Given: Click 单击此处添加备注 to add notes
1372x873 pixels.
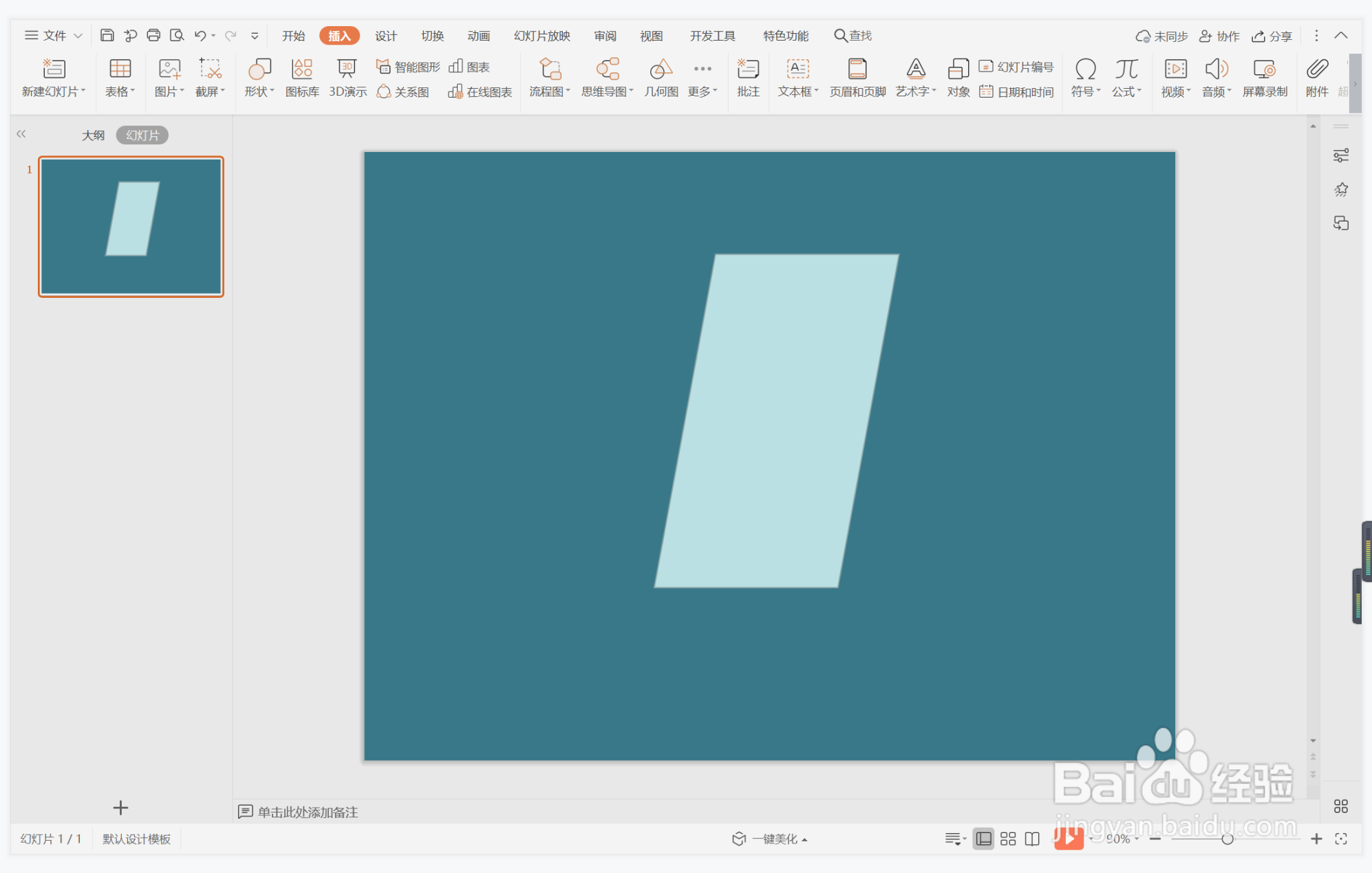Looking at the screenshot, I should pos(308,812).
